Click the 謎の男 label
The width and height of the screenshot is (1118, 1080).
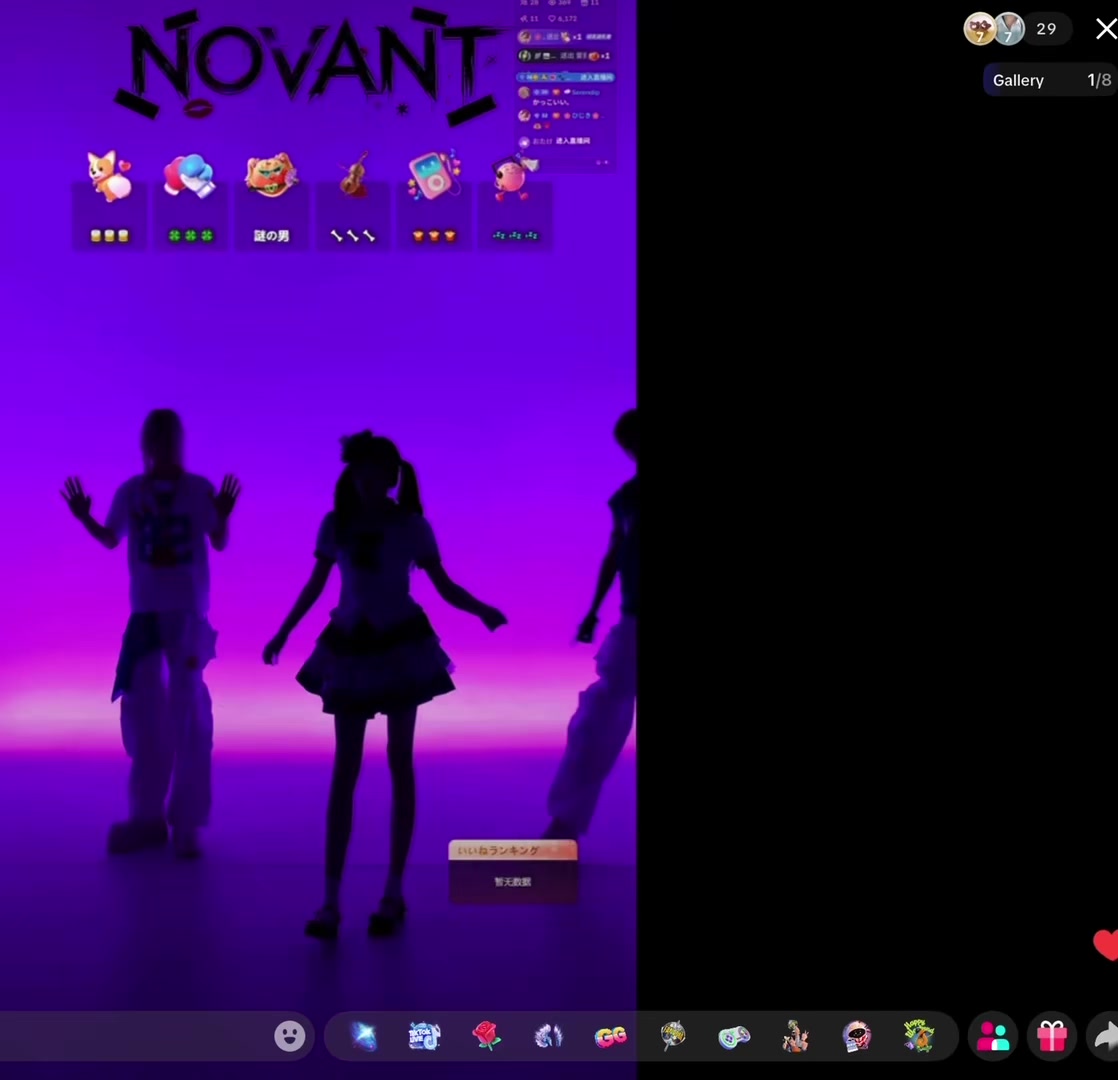[x=272, y=236]
